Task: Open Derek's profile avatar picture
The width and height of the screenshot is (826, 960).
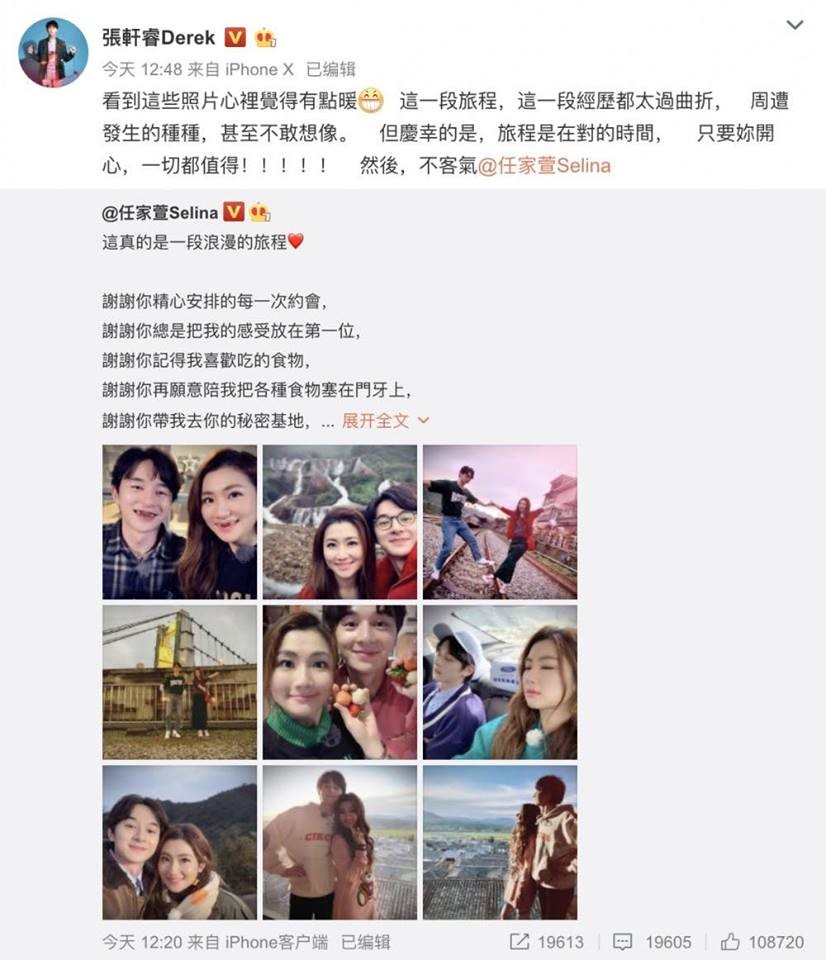Action: (x=54, y=52)
